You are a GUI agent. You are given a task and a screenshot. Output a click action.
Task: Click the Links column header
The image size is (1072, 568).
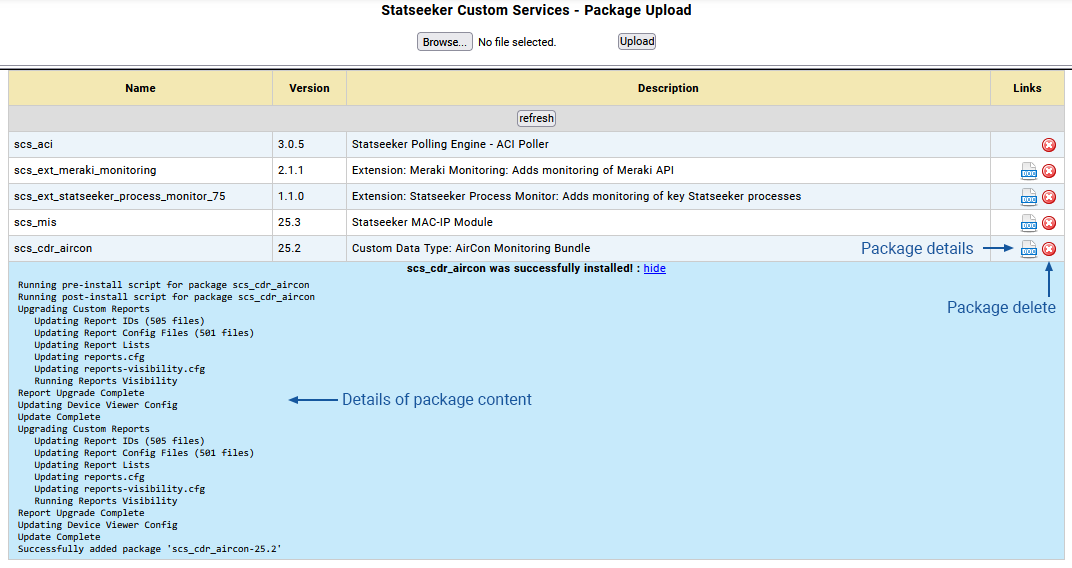[x=1027, y=88]
